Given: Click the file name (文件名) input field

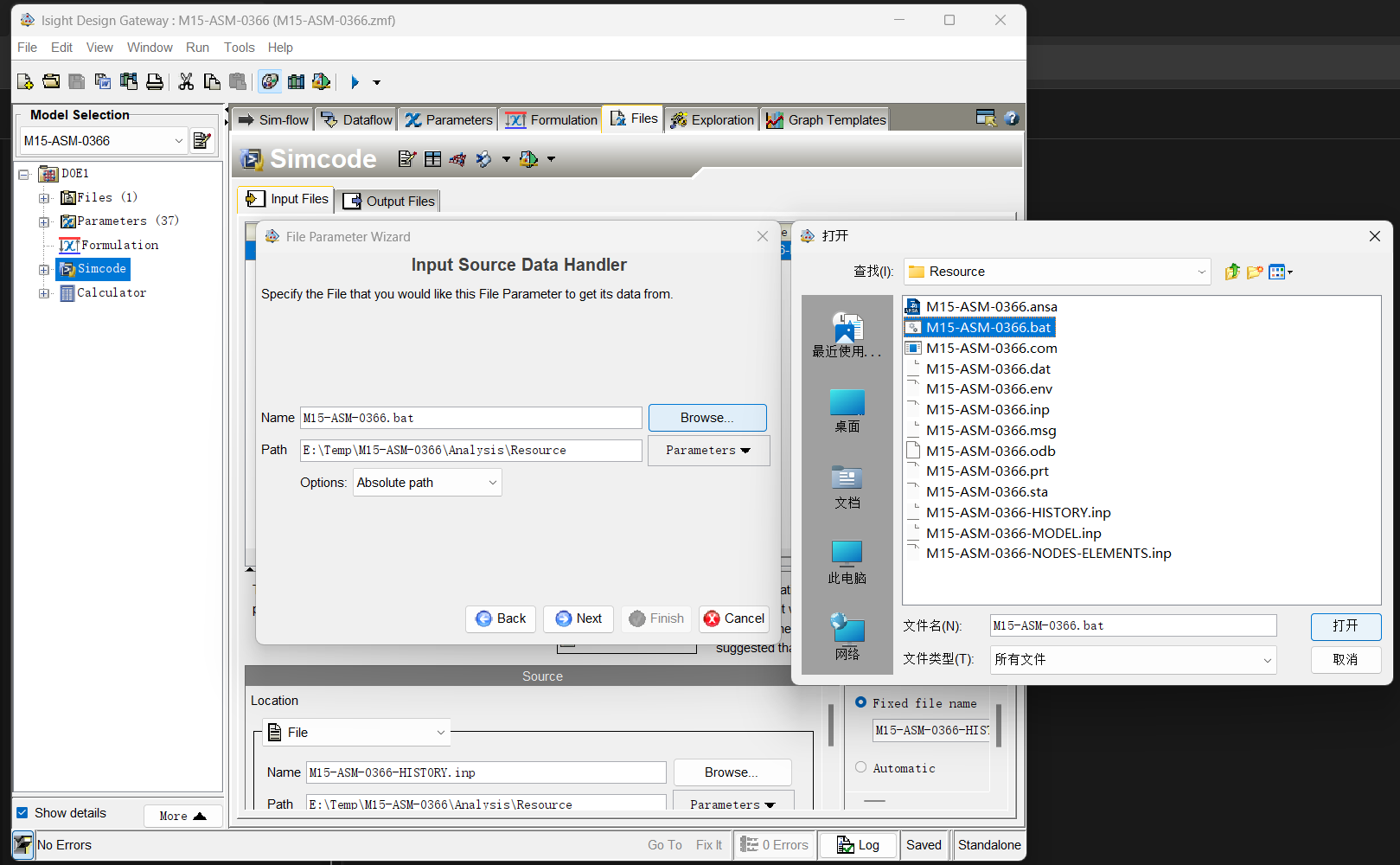Looking at the screenshot, I should pos(1133,625).
